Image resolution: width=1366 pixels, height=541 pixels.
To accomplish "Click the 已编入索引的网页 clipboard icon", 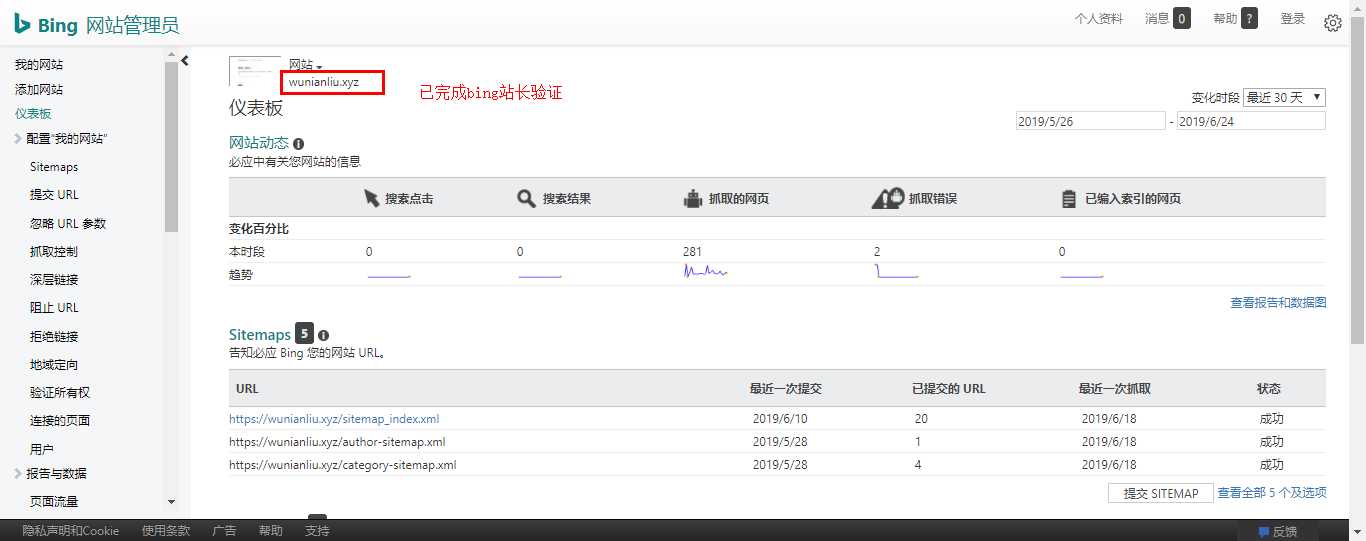I will [x=1068, y=198].
